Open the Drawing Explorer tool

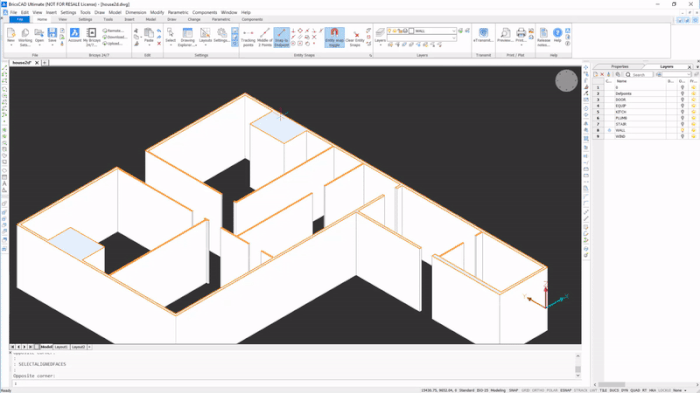(188, 37)
